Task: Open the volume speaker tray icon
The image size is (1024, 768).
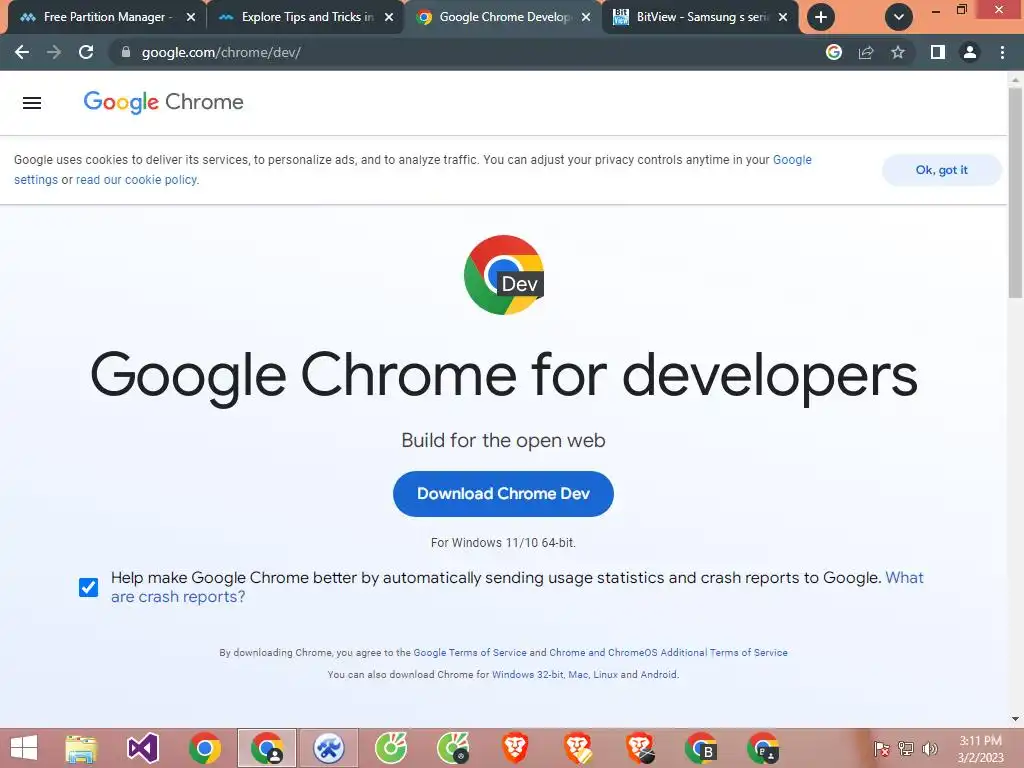Action: (x=930, y=748)
